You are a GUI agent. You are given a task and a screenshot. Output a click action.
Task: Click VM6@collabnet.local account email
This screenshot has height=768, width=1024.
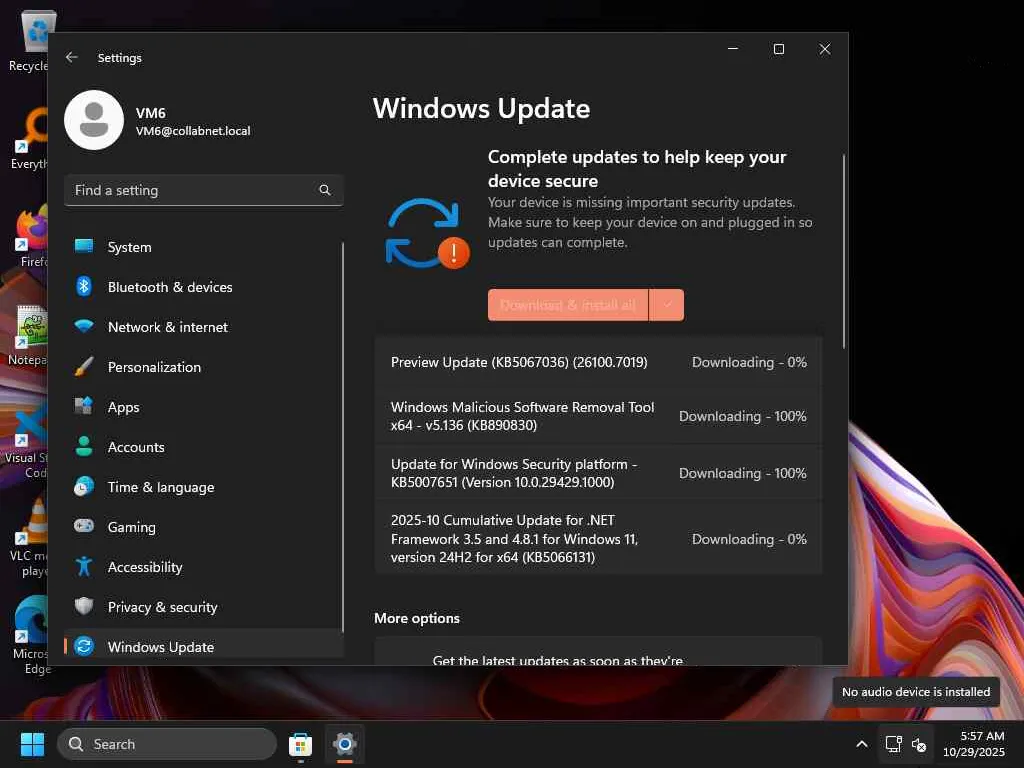193,131
